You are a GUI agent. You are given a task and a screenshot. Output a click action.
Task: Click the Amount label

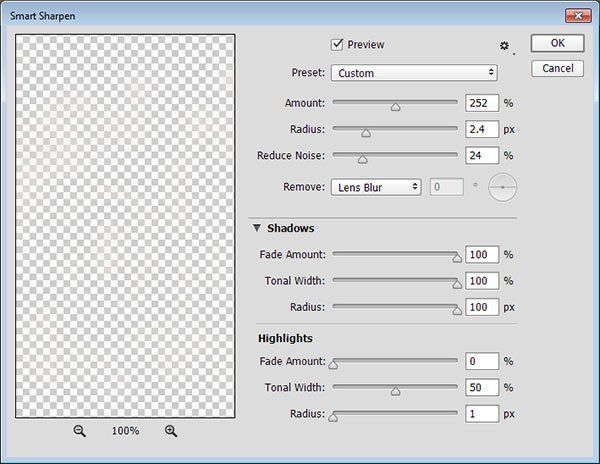tap(305, 103)
